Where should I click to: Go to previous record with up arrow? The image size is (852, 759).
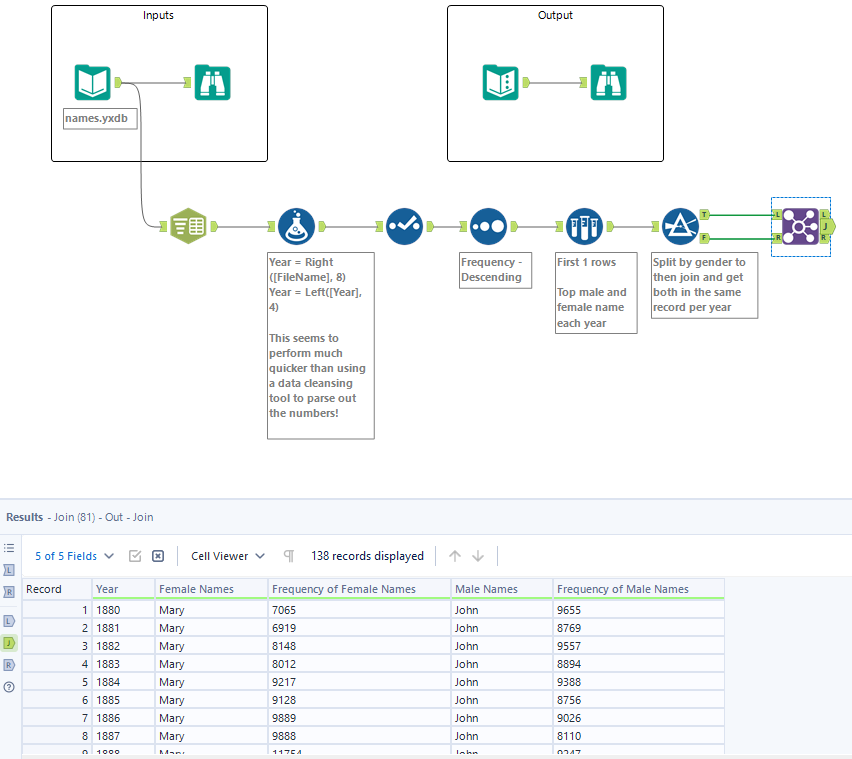click(x=455, y=556)
